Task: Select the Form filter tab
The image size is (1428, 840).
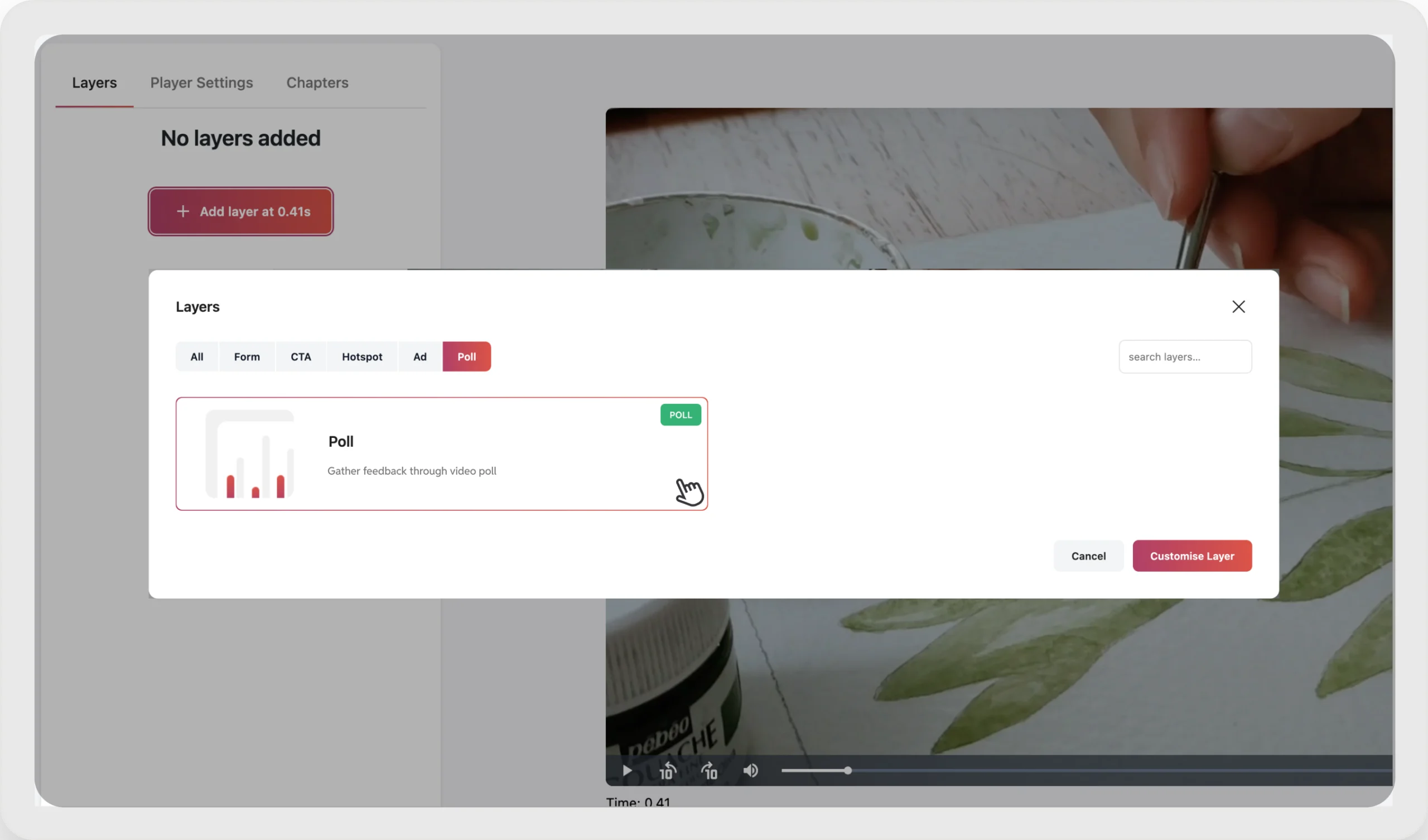Action: point(247,356)
